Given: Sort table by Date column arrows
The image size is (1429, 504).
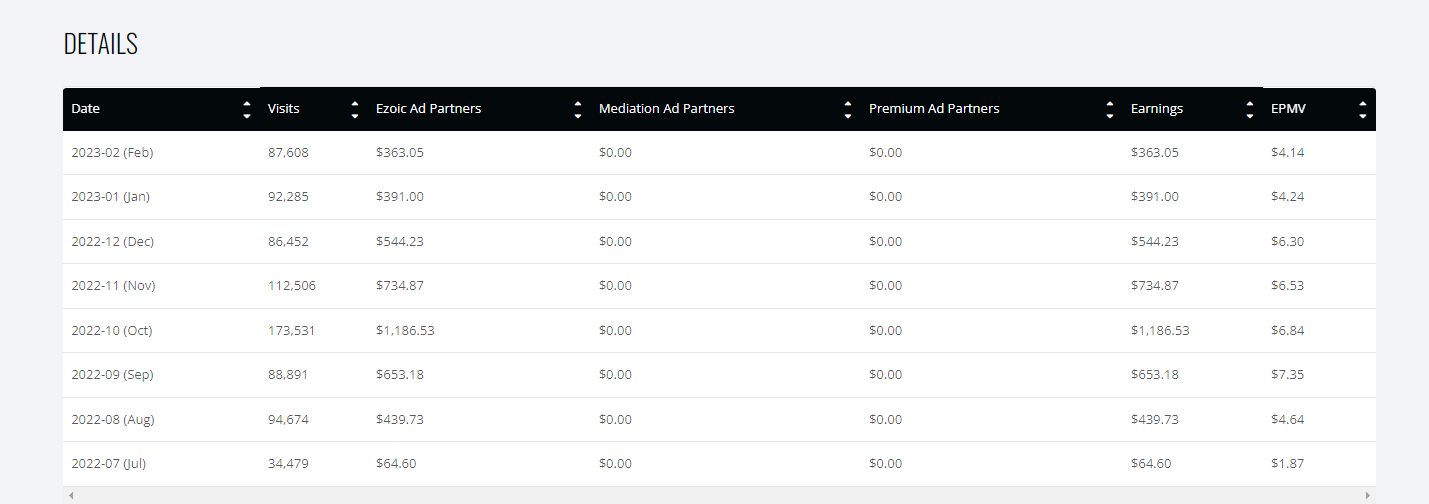Looking at the screenshot, I should tap(247, 109).
